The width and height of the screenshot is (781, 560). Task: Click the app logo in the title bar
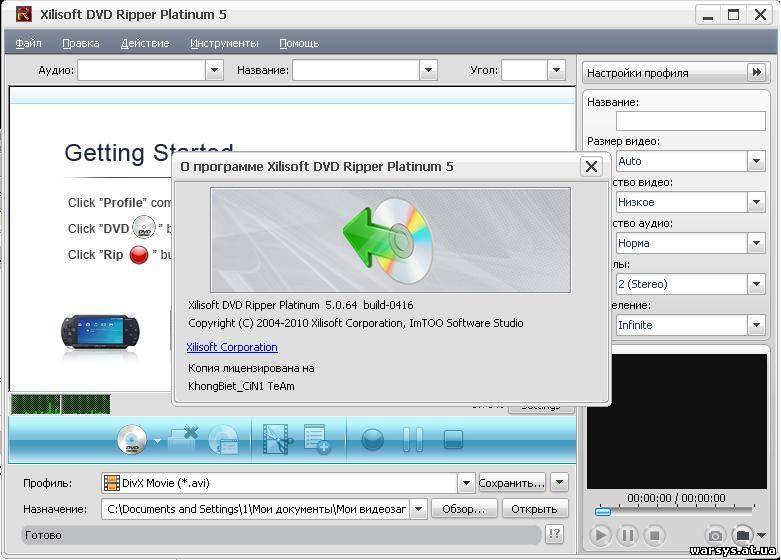[x=23, y=14]
